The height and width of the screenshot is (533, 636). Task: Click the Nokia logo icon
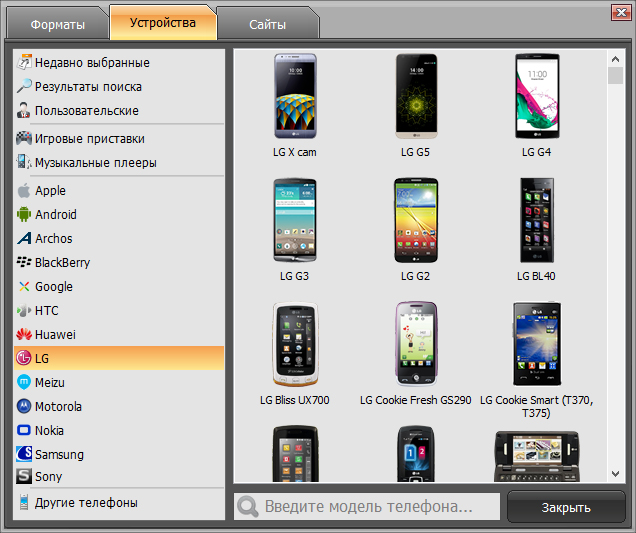[24, 430]
